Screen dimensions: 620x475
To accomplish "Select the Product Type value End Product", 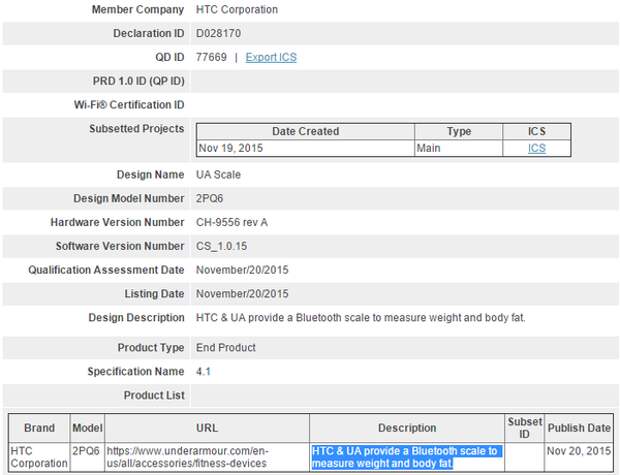I will [x=226, y=348].
